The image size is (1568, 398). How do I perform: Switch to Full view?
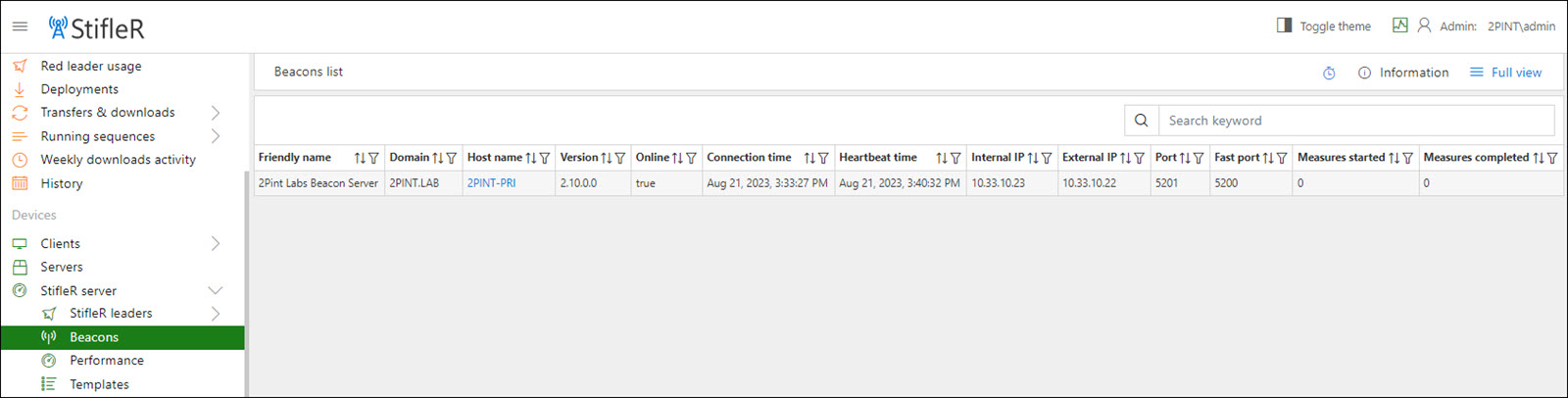pos(1505,73)
